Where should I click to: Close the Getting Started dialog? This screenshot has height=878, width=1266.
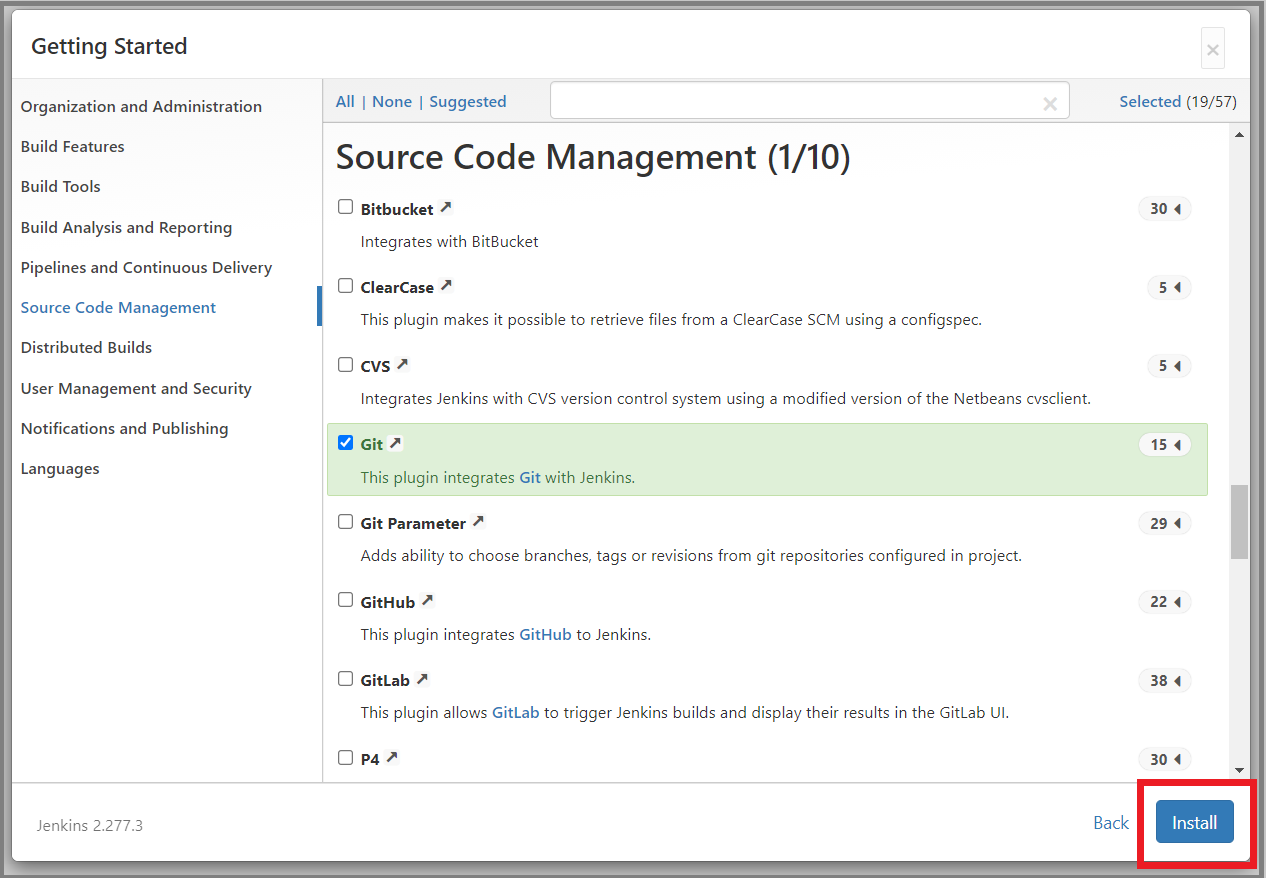tap(1213, 49)
